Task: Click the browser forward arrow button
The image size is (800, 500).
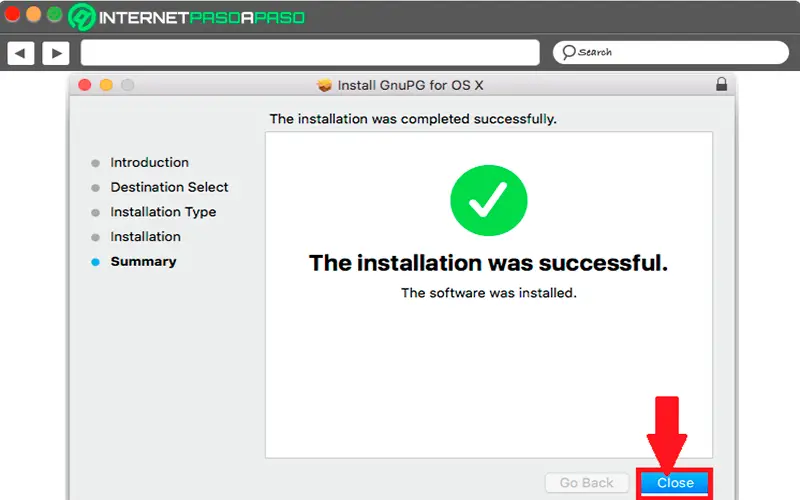Action: pos(56,53)
